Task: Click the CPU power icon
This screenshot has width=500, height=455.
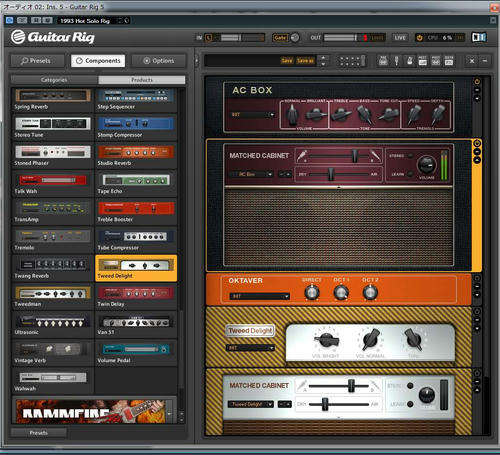Action: tap(420, 38)
